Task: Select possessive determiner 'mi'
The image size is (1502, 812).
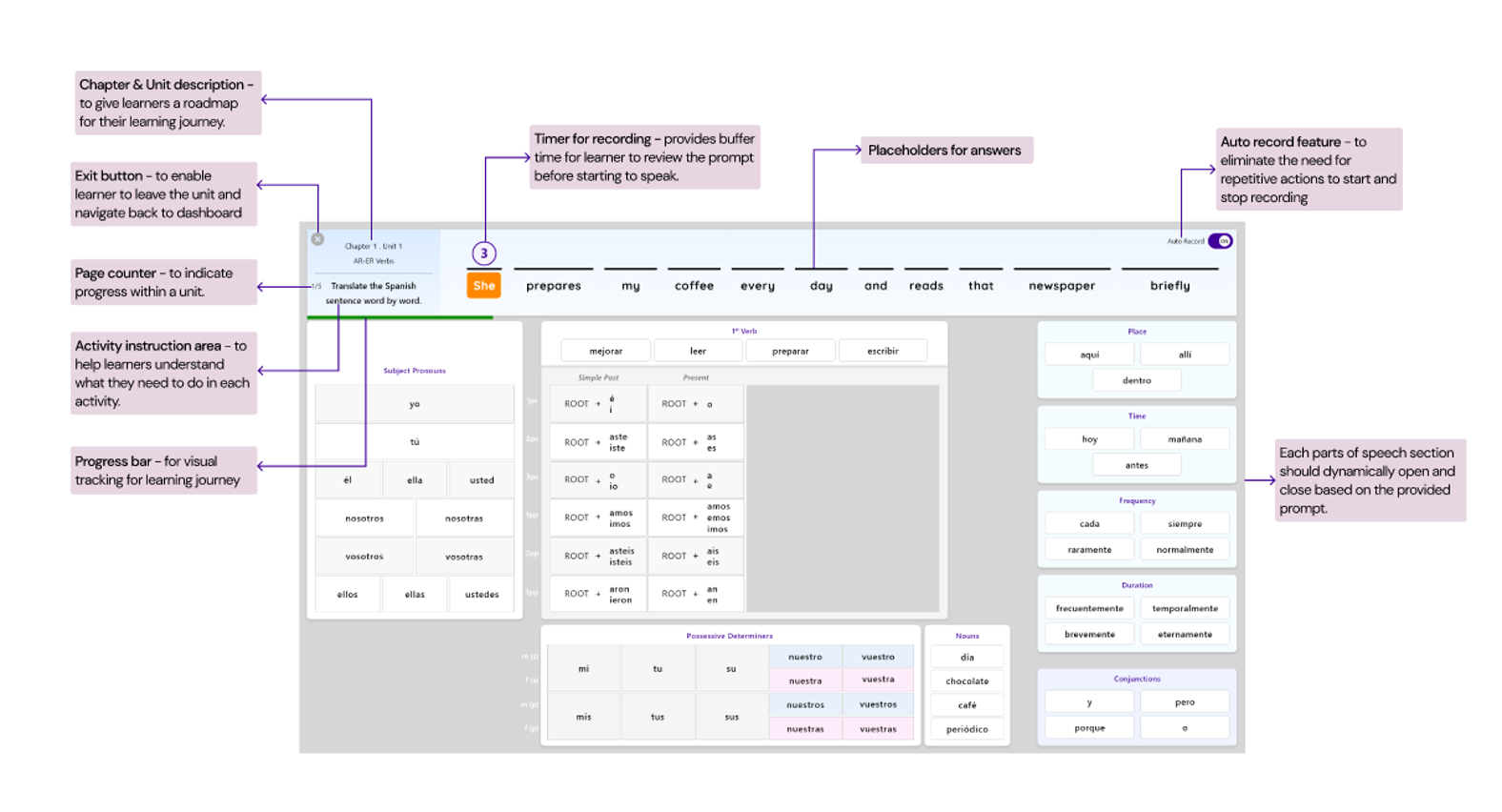Action: coord(583,669)
